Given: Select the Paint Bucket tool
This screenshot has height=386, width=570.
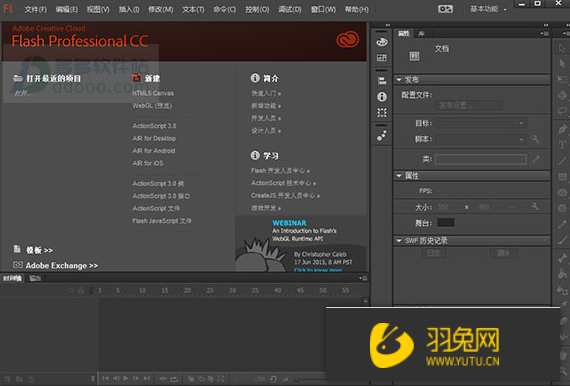Looking at the screenshot, I should tap(562, 274).
